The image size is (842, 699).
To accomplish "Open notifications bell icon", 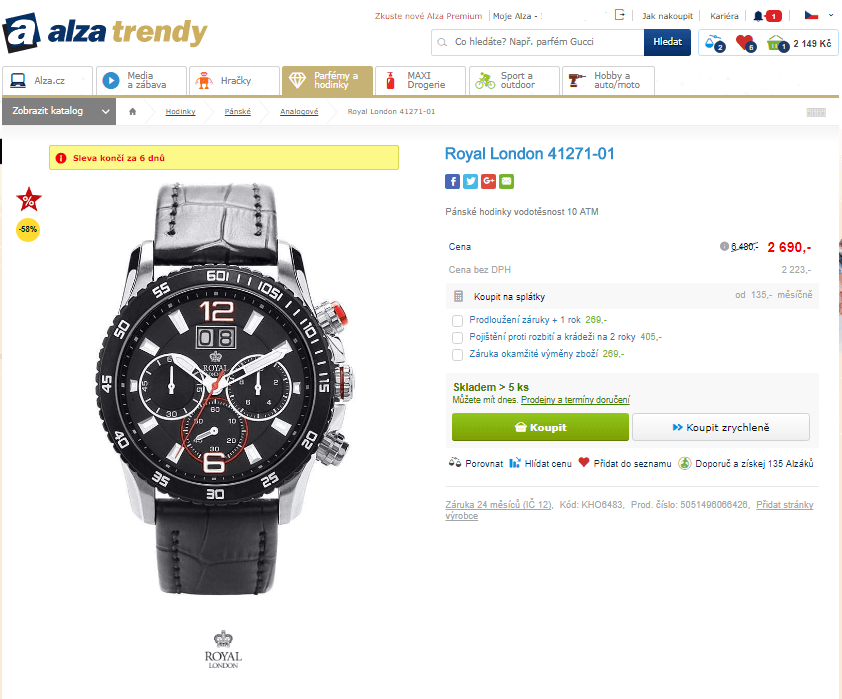I will [758, 16].
